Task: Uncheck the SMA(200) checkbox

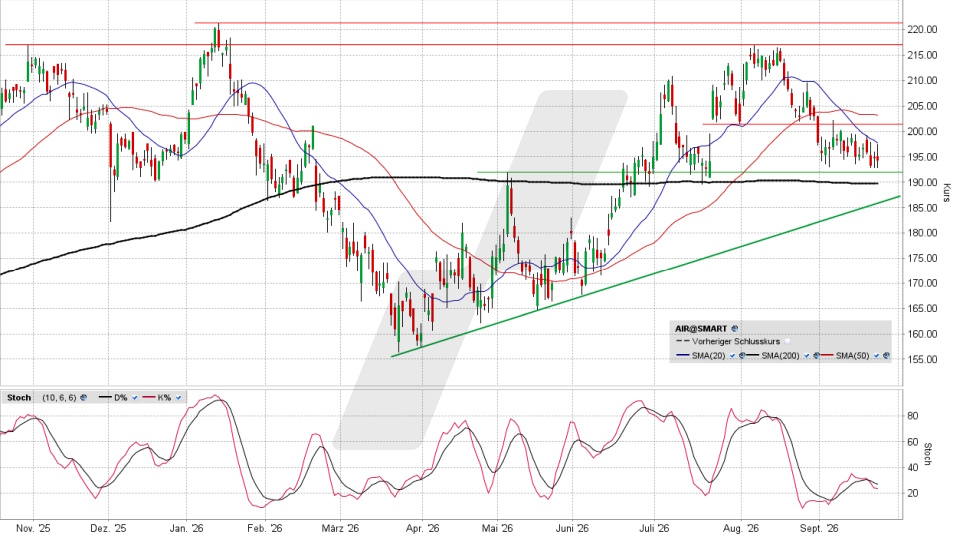Action: click(x=807, y=356)
